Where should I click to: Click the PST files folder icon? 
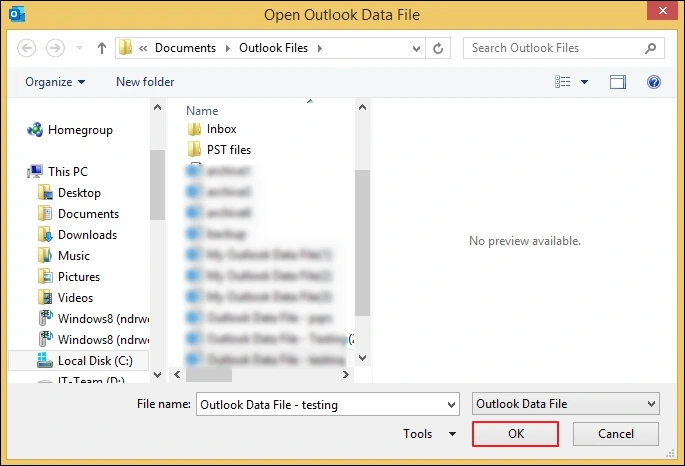click(194, 150)
